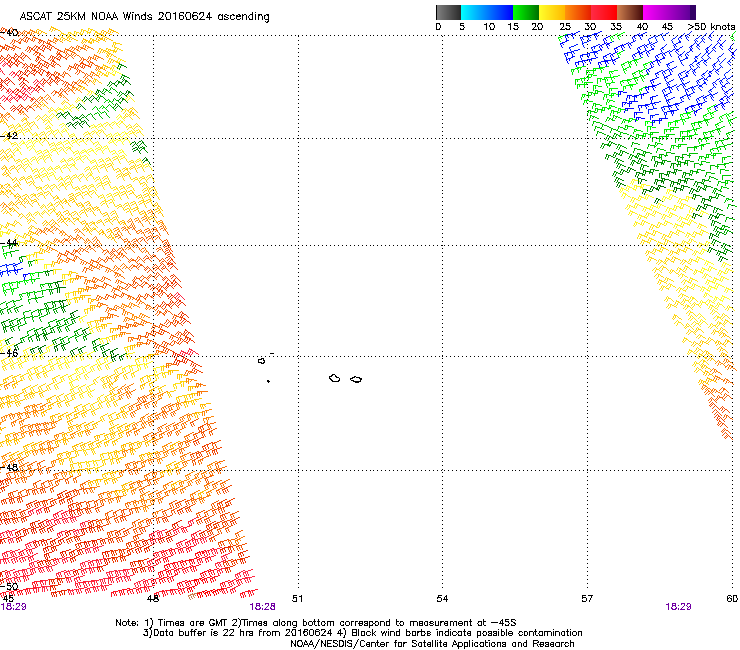This screenshot has height=650, width=740.
Task: Click the purple "18:28" time label
Action: 262,607
